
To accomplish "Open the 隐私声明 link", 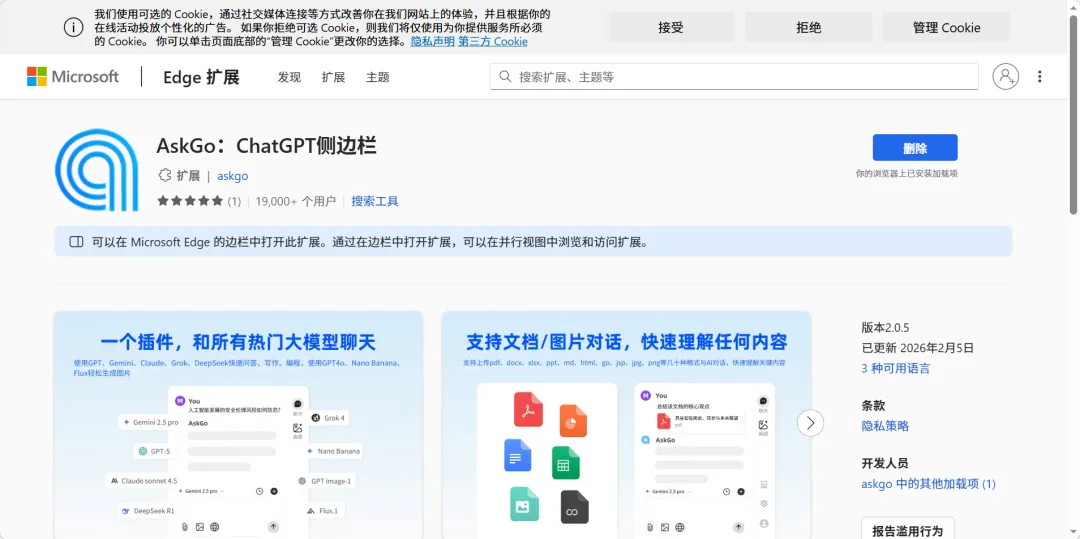I will [x=433, y=41].
